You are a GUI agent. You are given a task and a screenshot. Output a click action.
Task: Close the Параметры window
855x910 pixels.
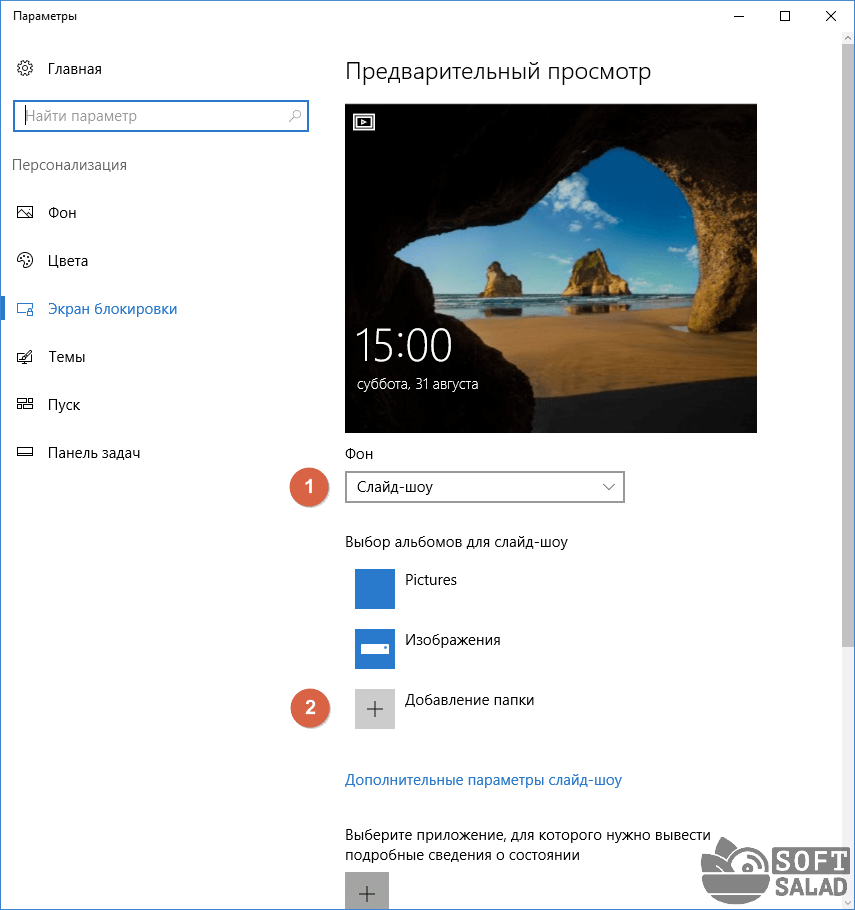[x=831, y=16]
